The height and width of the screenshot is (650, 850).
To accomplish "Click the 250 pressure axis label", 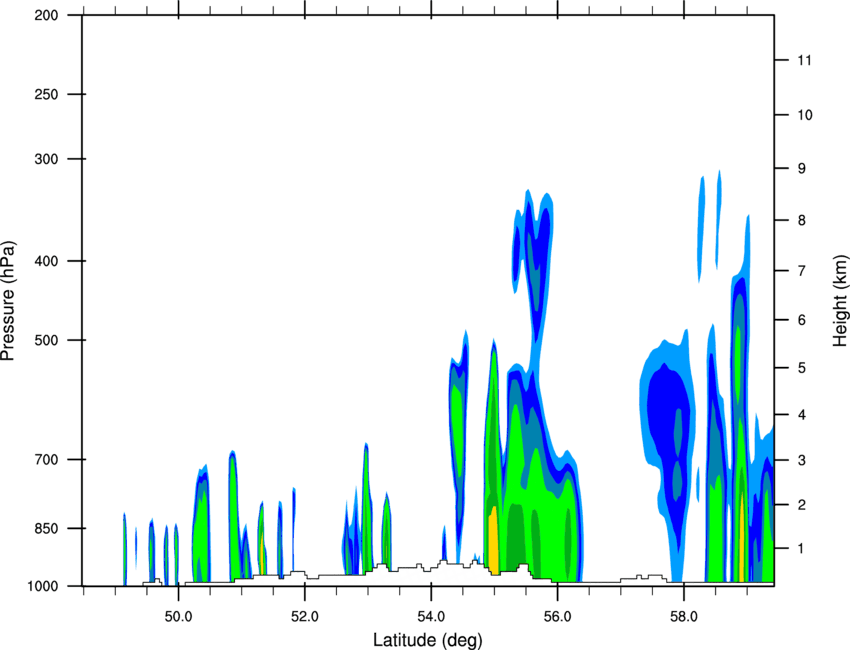I will tap(46, 94).
